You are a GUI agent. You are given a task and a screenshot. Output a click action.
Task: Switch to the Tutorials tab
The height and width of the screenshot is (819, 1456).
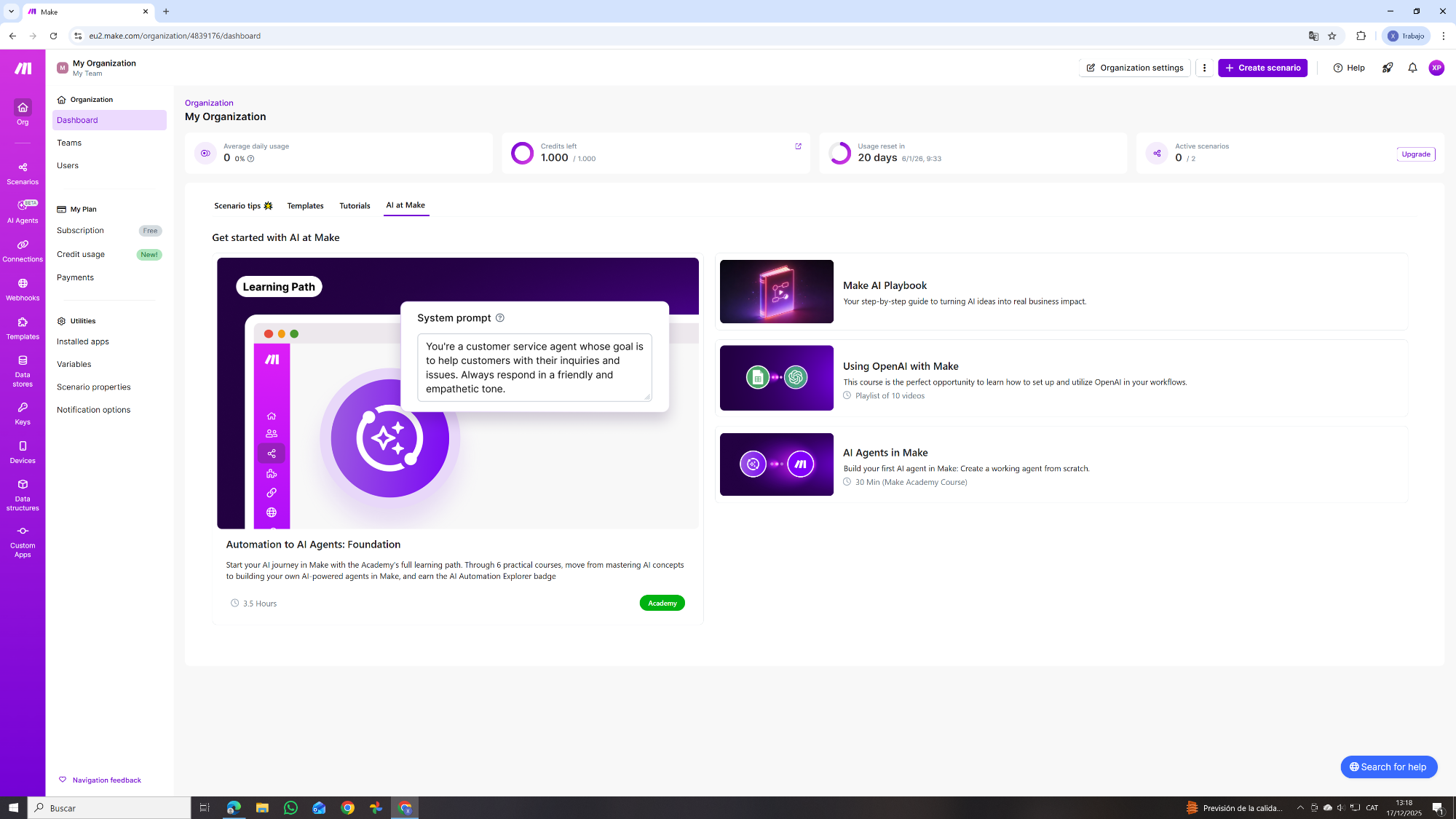(x=355, y=206)
